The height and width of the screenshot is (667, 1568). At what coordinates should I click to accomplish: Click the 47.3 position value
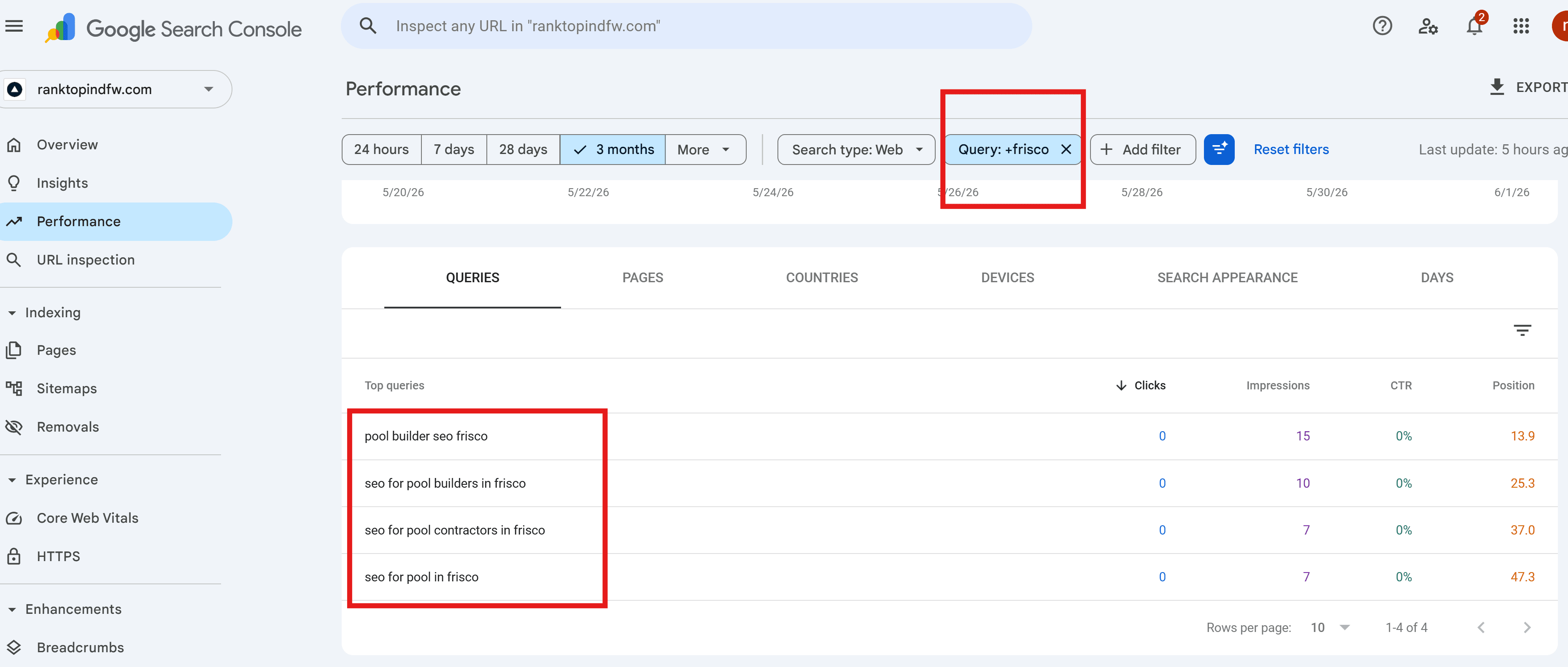tap(1522, 578)
